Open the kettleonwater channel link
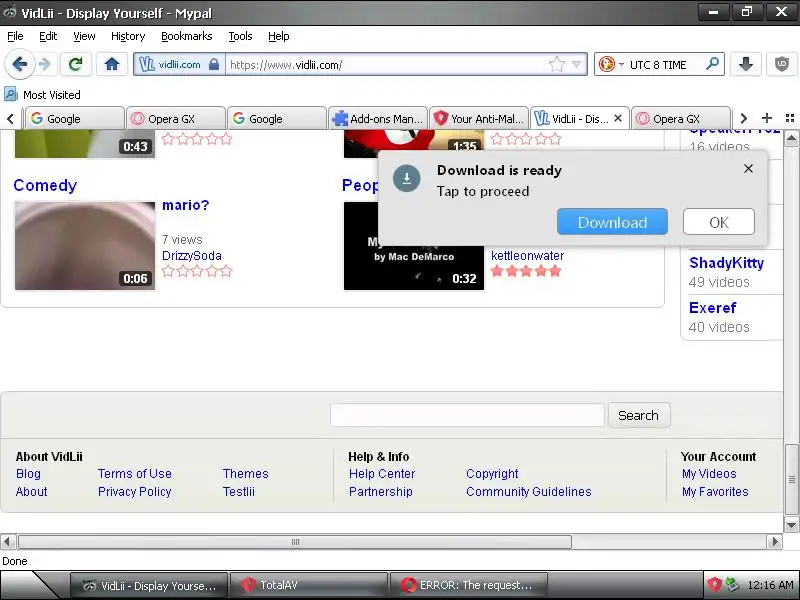This screenshot has height=600, width=800. (528, 256)
